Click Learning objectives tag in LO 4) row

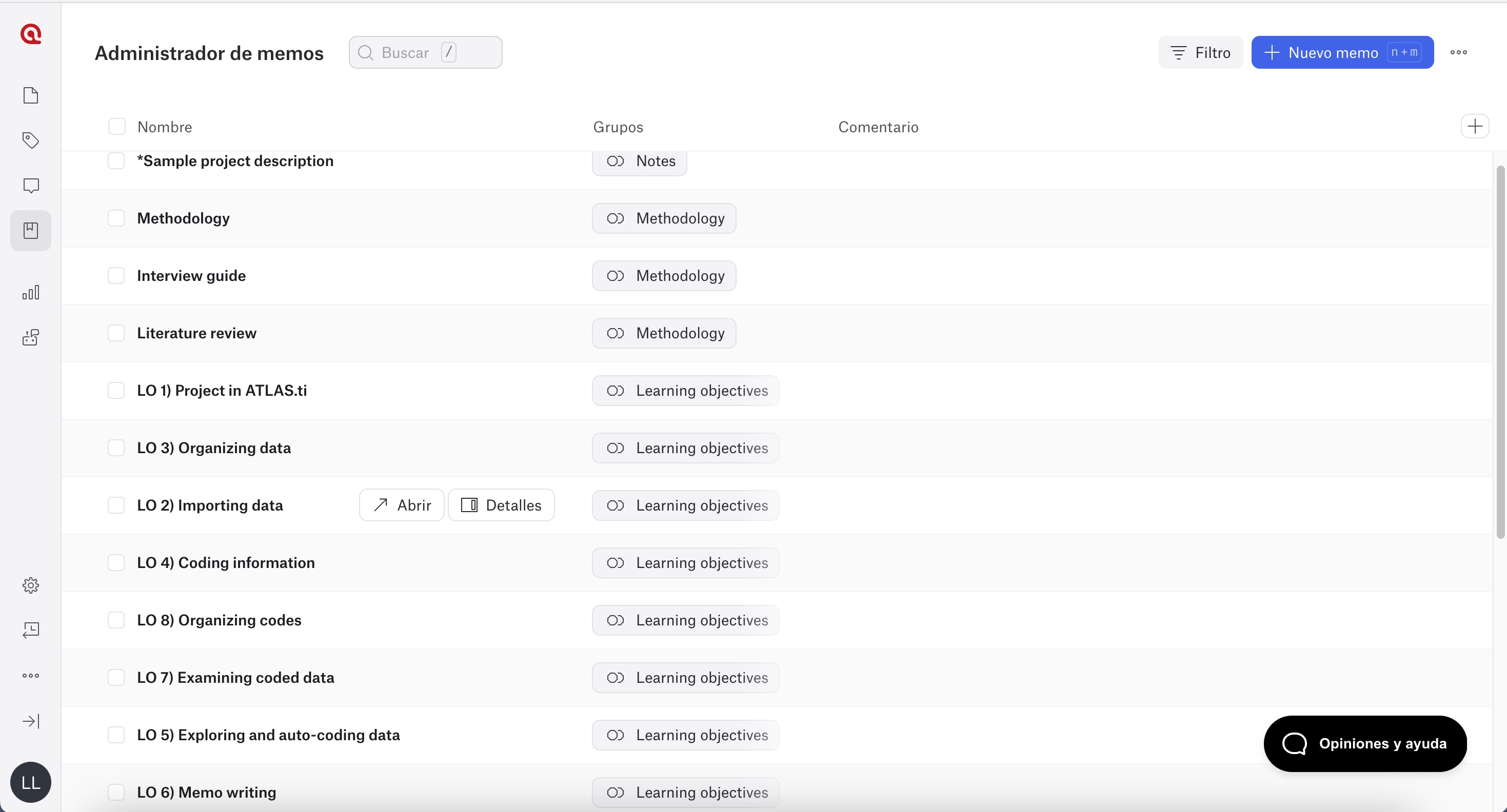pos(686,563)
